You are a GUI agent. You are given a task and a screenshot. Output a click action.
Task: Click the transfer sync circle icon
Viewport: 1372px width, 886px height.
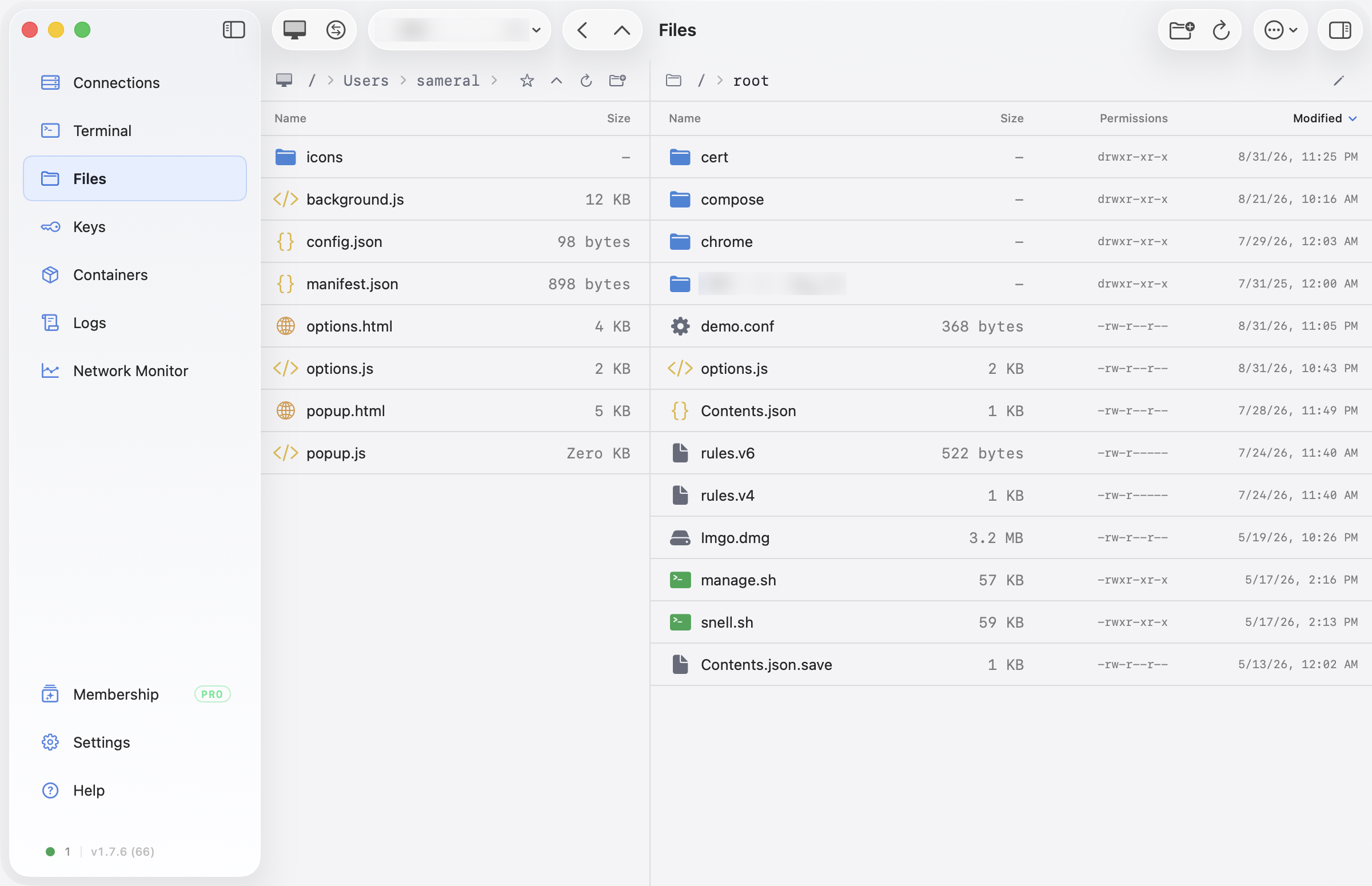click(x=336, y=30)
